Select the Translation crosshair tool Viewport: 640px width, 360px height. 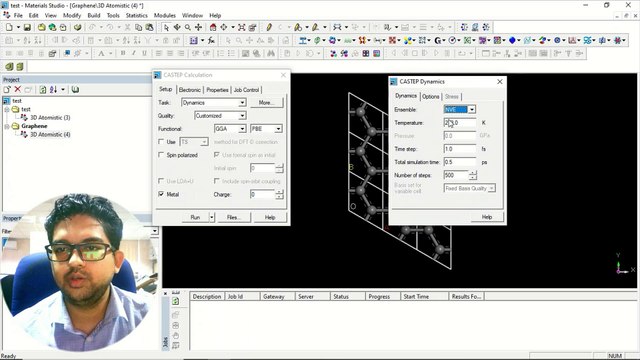[x=198, y=27]
